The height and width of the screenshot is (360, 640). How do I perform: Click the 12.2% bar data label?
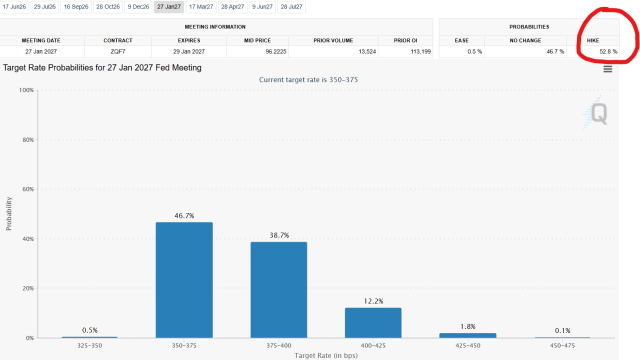click(x=373, y=301)
